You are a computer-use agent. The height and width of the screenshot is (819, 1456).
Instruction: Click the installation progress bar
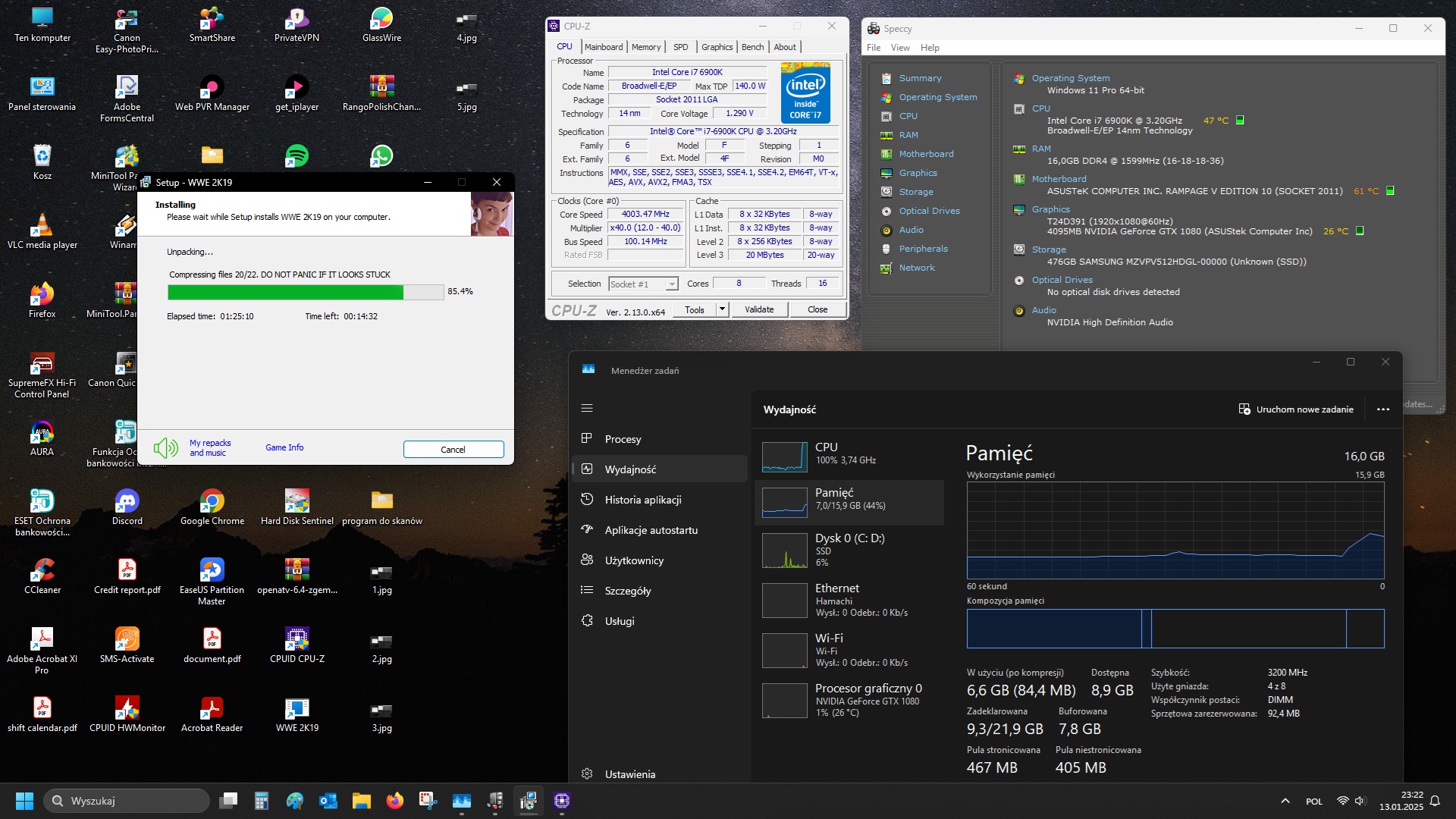[x=305, y=292]
